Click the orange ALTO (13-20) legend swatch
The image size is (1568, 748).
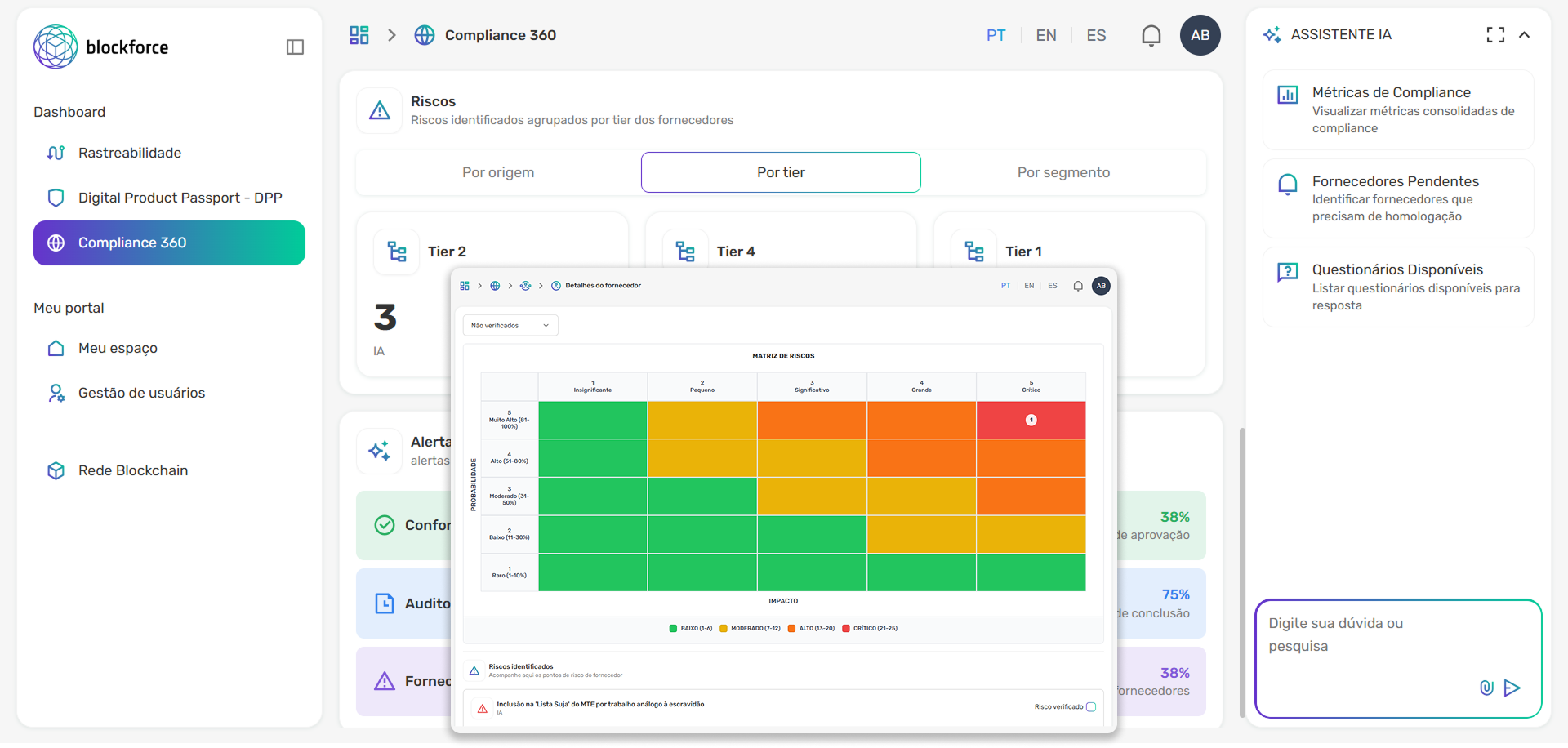point(791,628)
